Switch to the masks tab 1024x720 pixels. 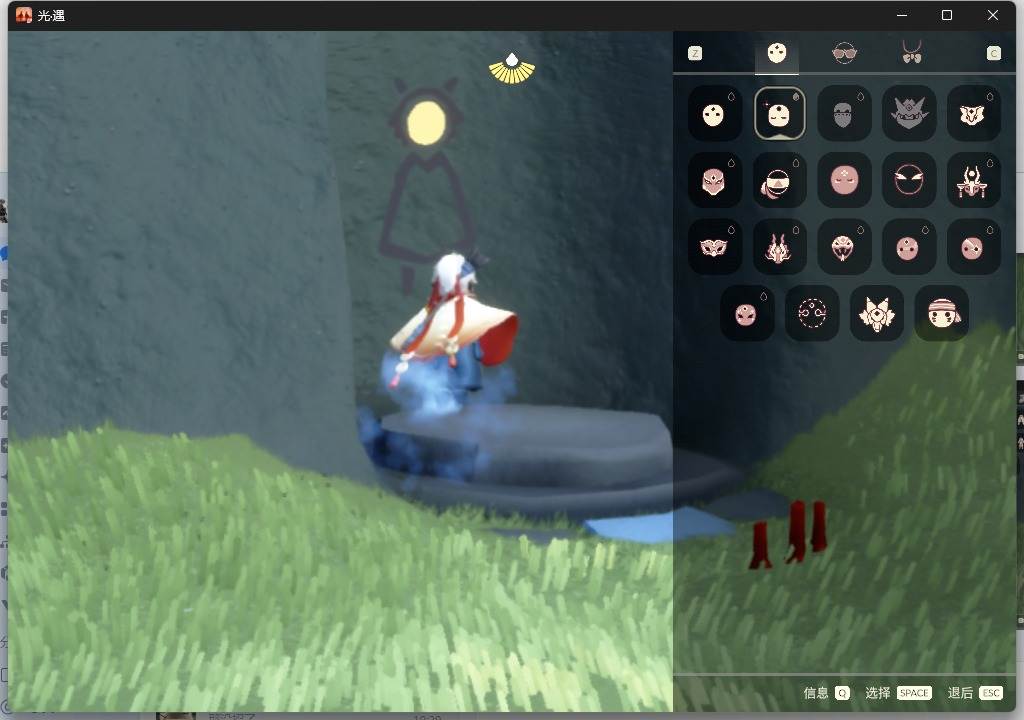point(776,53)
